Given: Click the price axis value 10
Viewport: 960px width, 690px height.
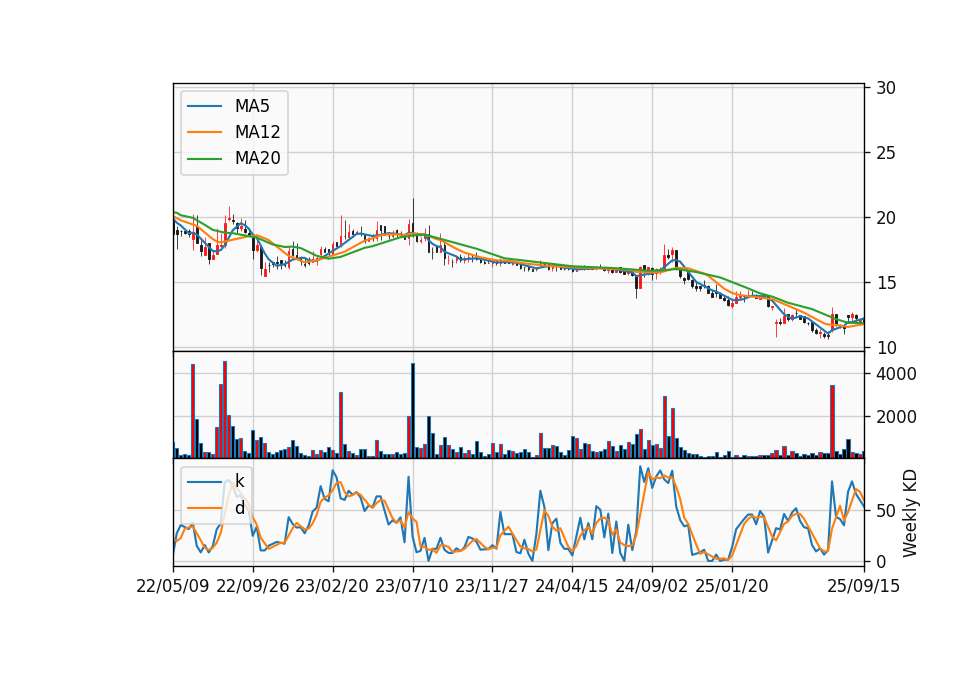Looking at the screenshot, I should coord(885,348).
